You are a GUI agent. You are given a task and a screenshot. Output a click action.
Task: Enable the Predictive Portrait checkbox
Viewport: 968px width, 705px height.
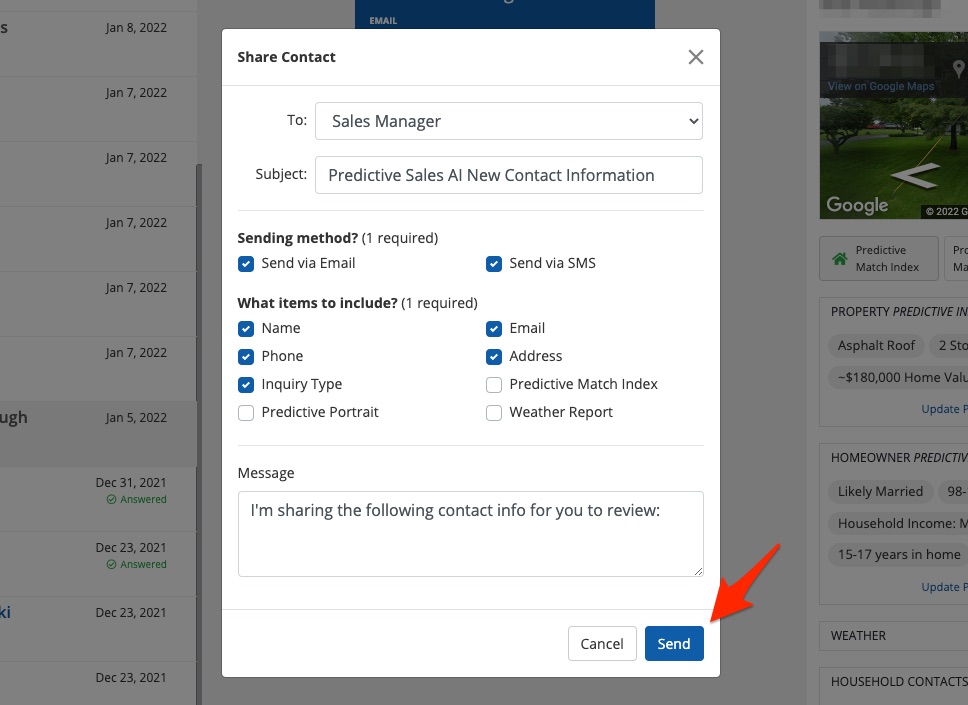(246, 413)
